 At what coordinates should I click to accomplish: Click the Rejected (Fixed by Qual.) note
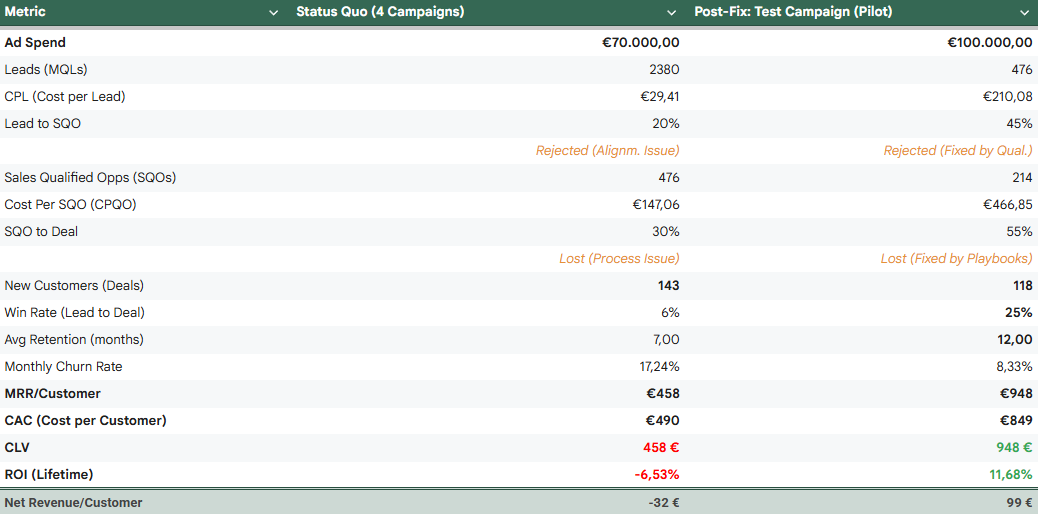(958, 151)
